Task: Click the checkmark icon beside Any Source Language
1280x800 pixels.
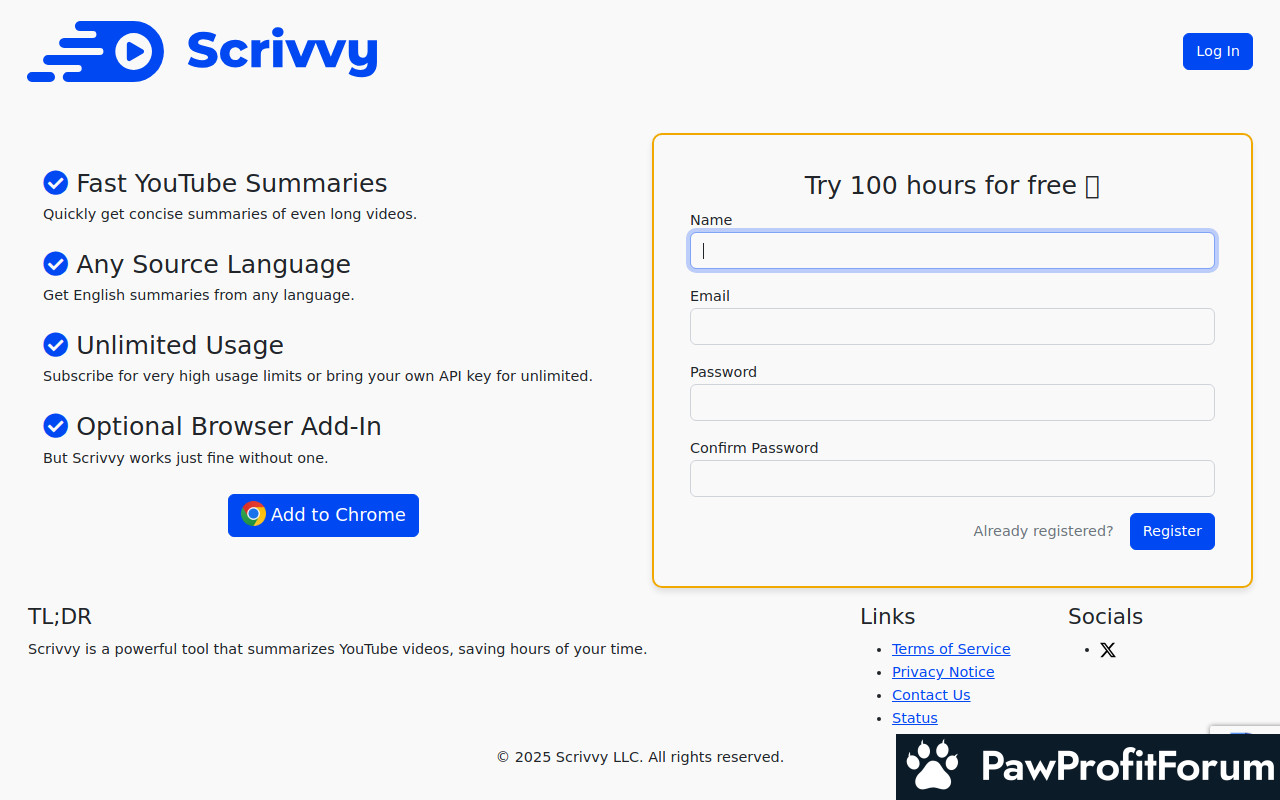Action: click(56, 264)
